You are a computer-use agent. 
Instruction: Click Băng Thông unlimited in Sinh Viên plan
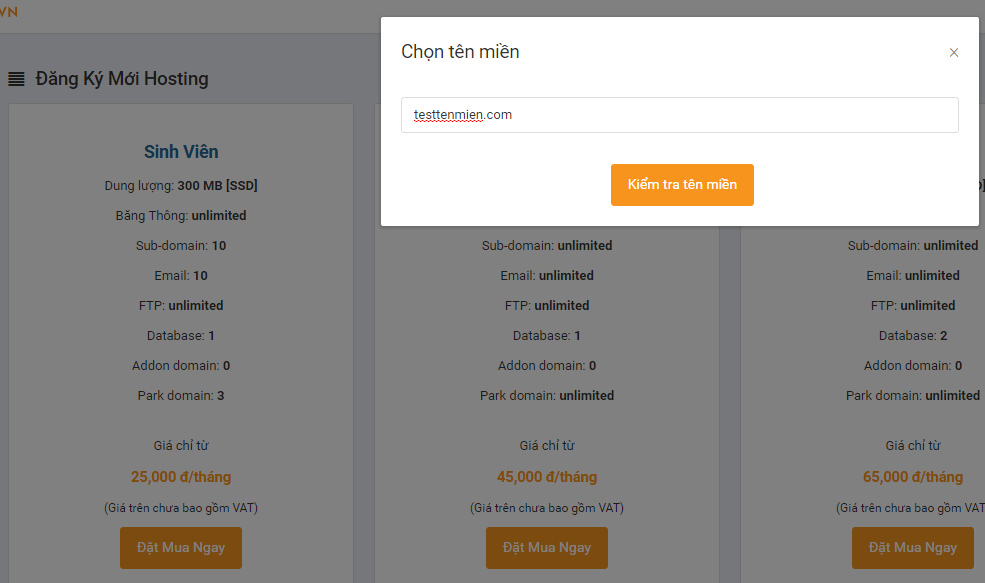[181, 215]
